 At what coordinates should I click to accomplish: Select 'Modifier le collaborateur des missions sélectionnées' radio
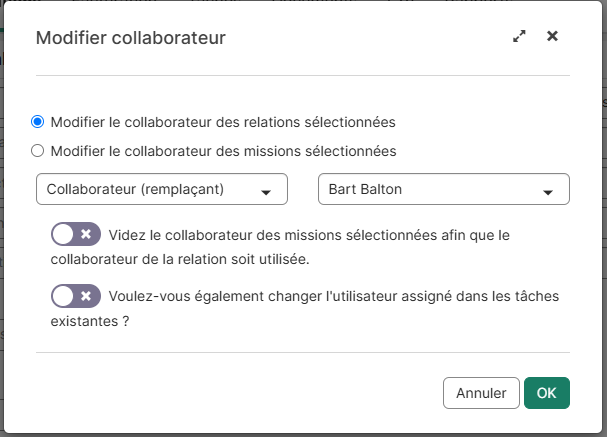(x=38, y=152)
